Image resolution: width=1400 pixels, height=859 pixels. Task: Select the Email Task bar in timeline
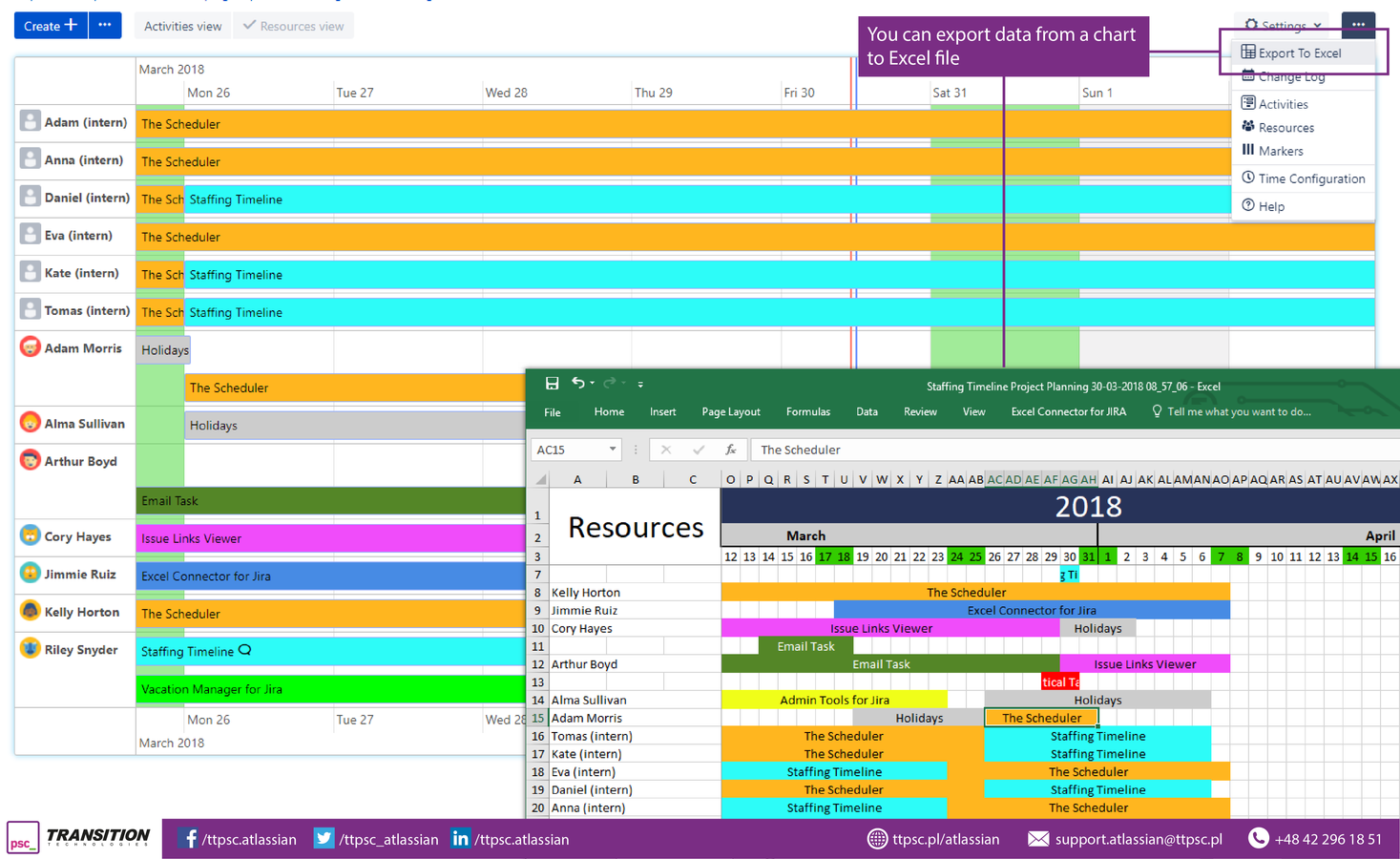330,500
